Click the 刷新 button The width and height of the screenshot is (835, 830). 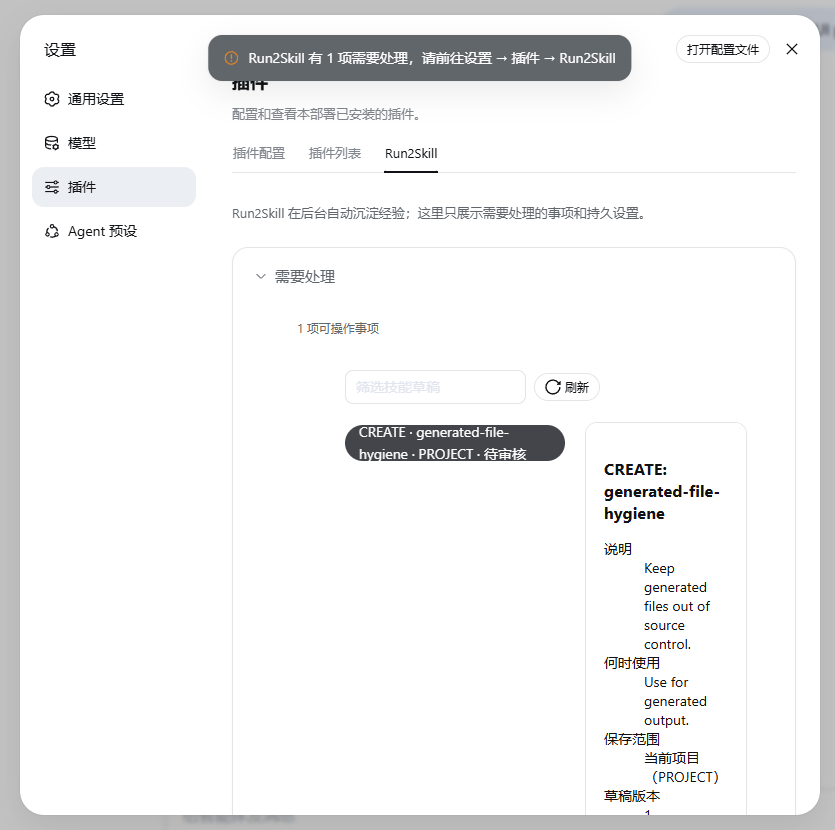point(567,387)
